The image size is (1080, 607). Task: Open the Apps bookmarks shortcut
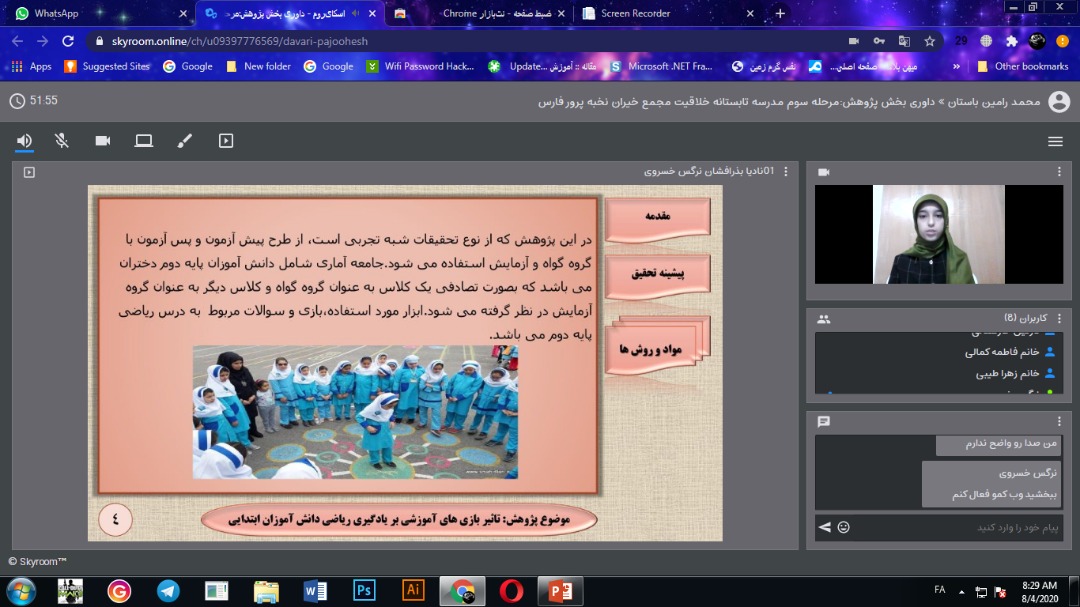point(32,66)
